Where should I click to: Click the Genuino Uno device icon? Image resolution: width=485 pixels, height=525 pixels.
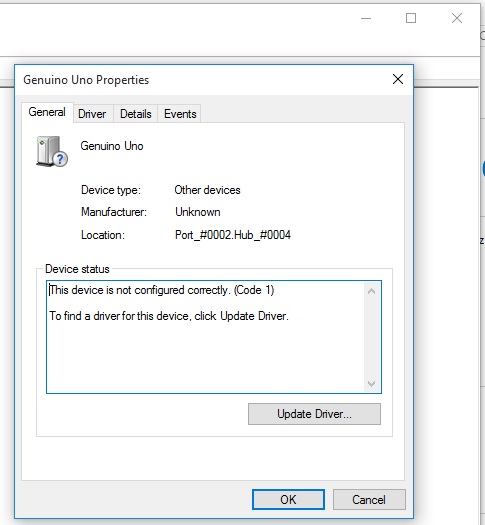[x=52, y=151]
